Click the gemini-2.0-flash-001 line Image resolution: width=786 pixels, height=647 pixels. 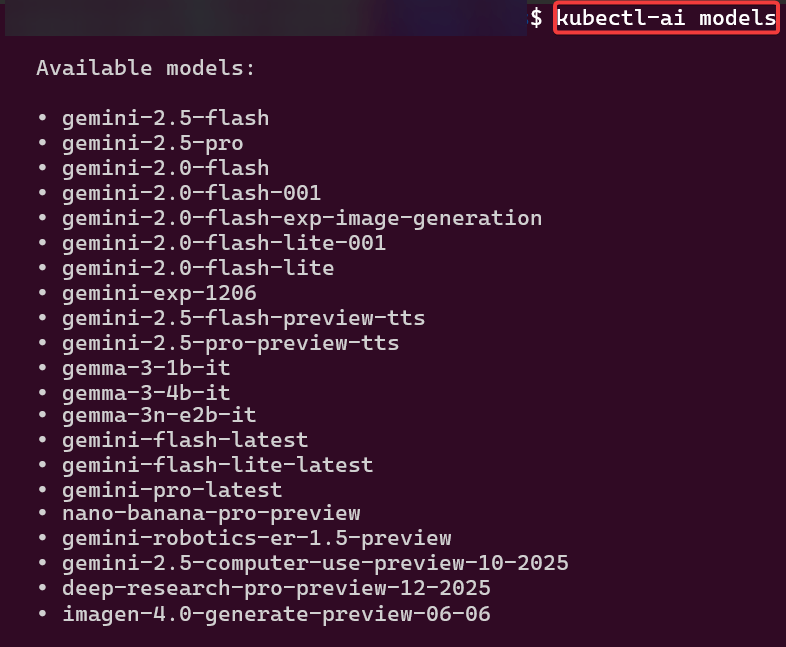click(191, 193)
